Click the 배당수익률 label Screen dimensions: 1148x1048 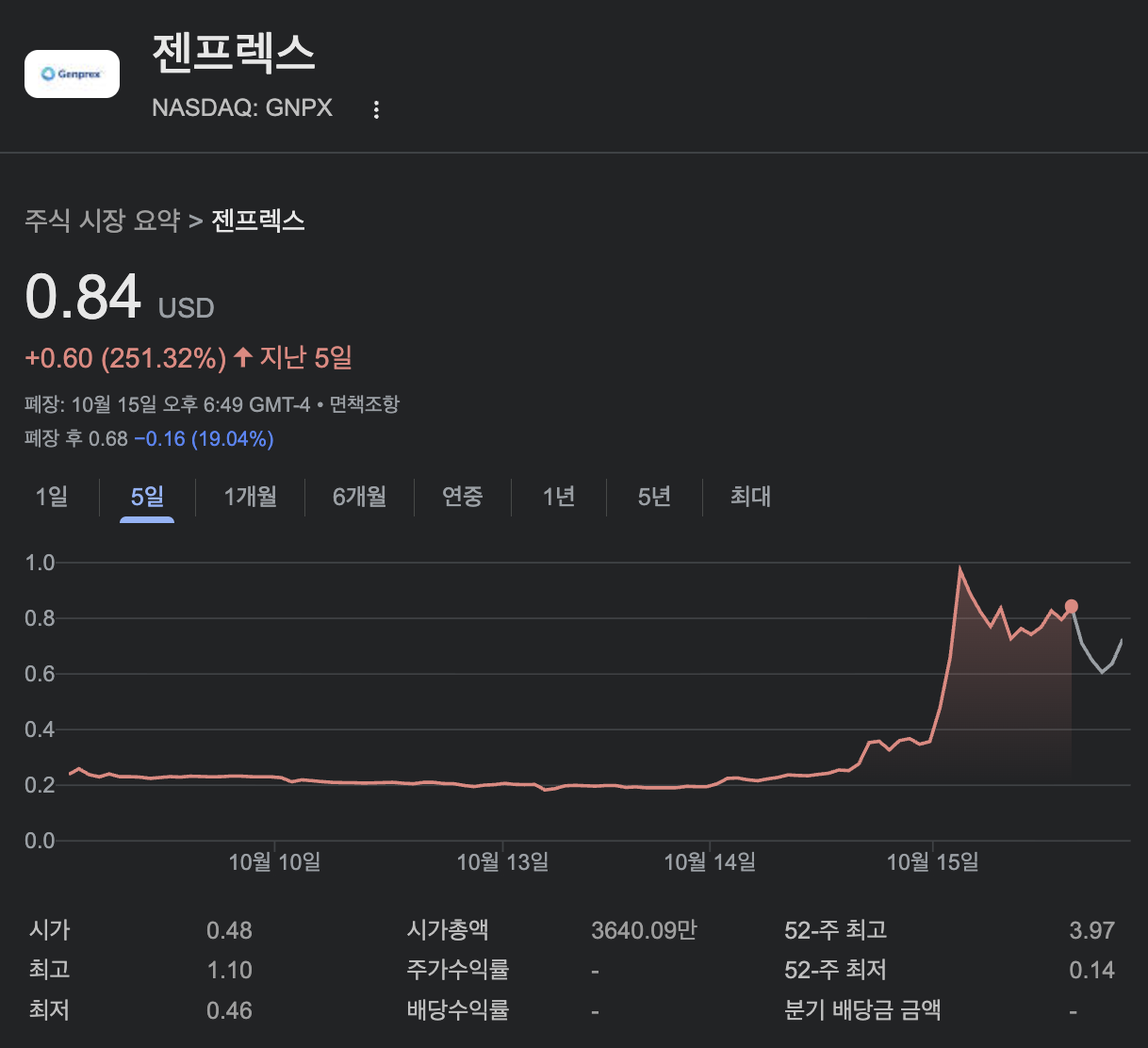coord(458,1010)
